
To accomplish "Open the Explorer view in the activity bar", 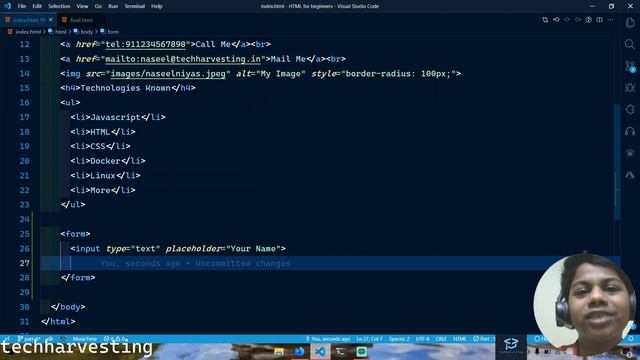I will 630,22.
